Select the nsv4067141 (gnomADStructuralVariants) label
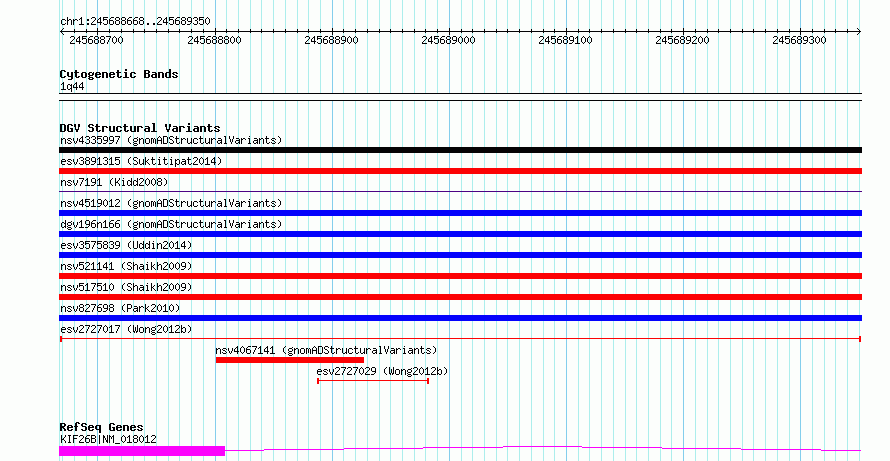 pos(326,350)
